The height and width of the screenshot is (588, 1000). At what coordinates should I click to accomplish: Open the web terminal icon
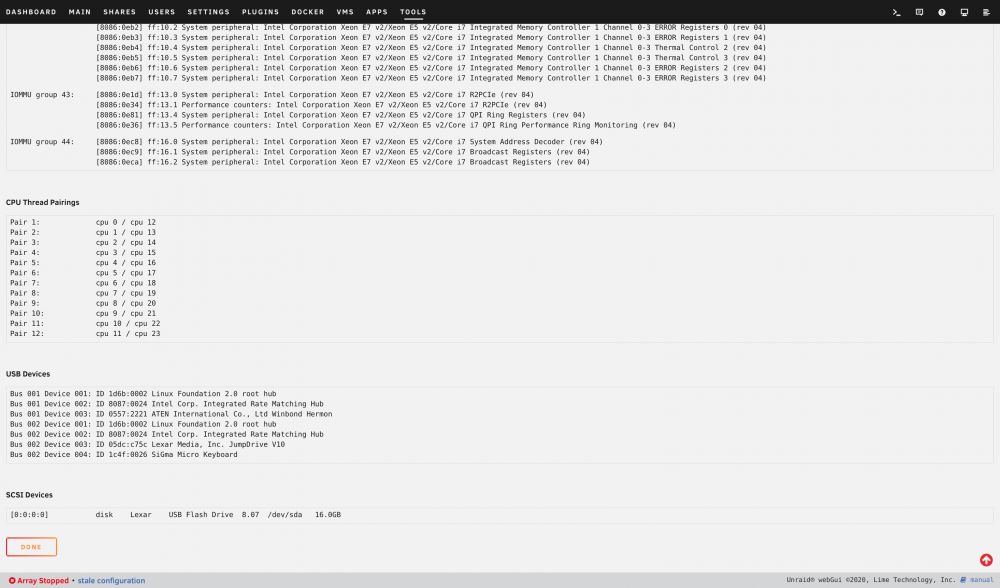[x=897, y=12]
